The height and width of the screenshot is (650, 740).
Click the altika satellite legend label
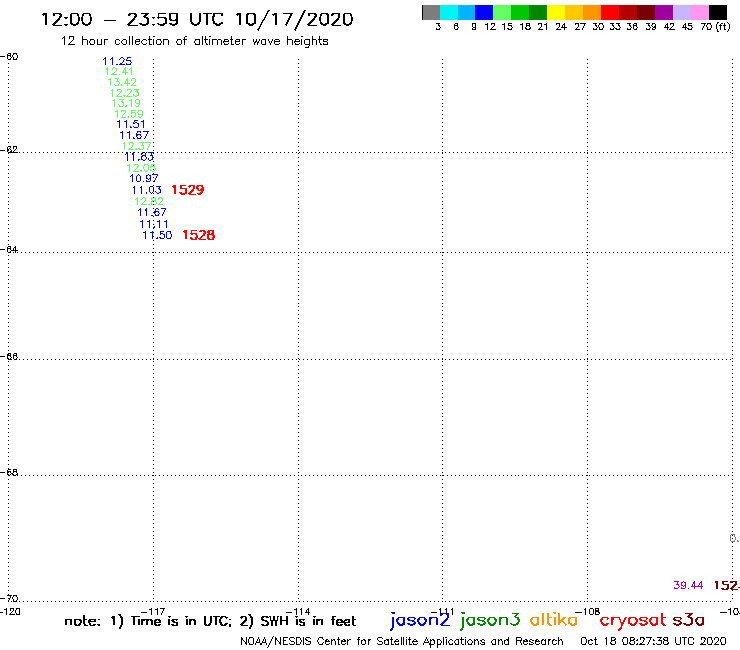[554, 620]
